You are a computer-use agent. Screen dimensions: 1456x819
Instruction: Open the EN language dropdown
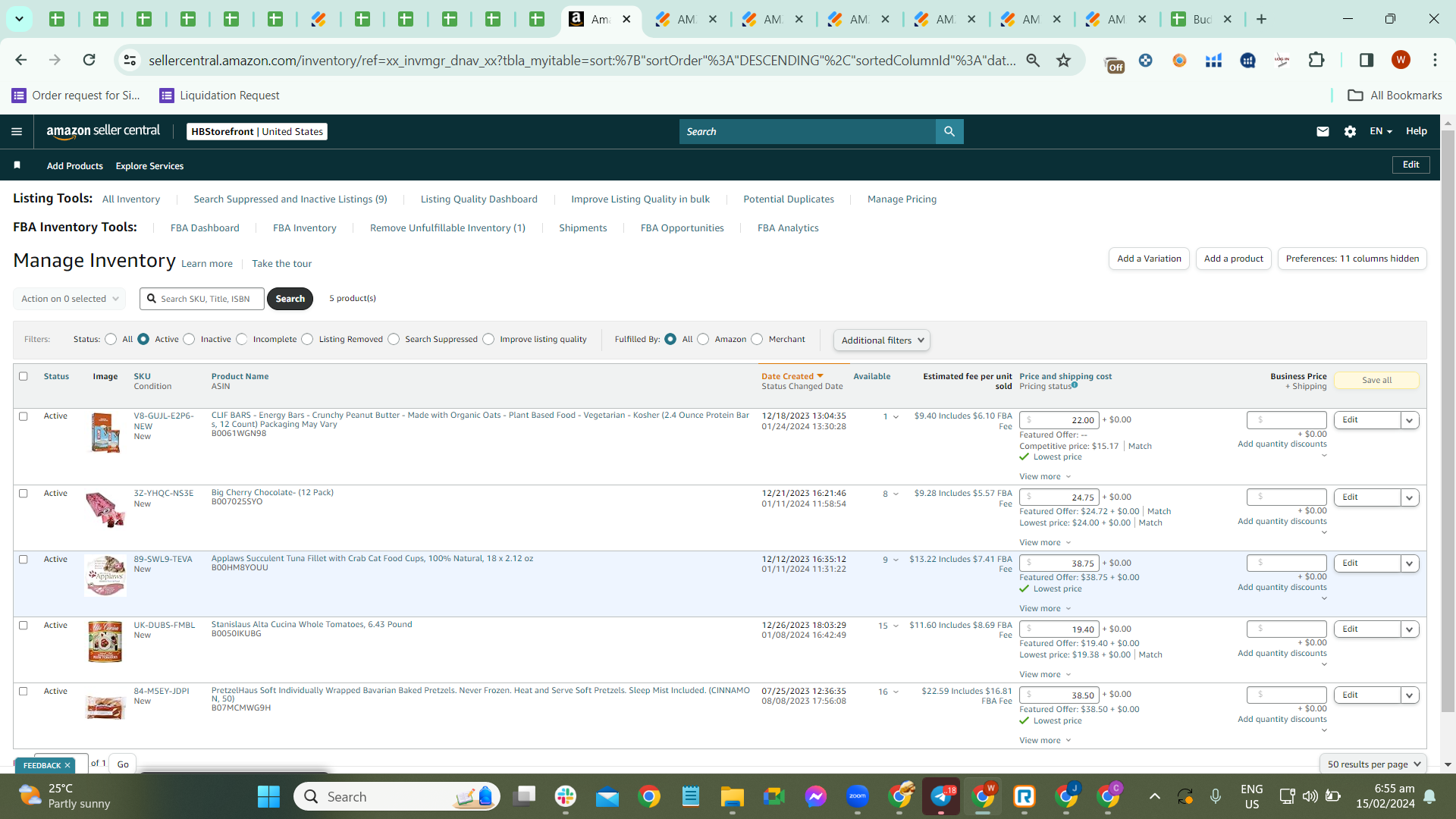coord(1380,131)
